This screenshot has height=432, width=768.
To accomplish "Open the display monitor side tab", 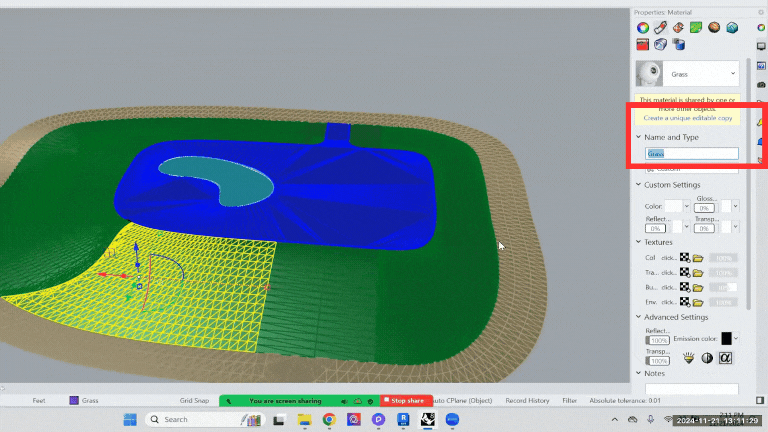I will pos(761,46).
